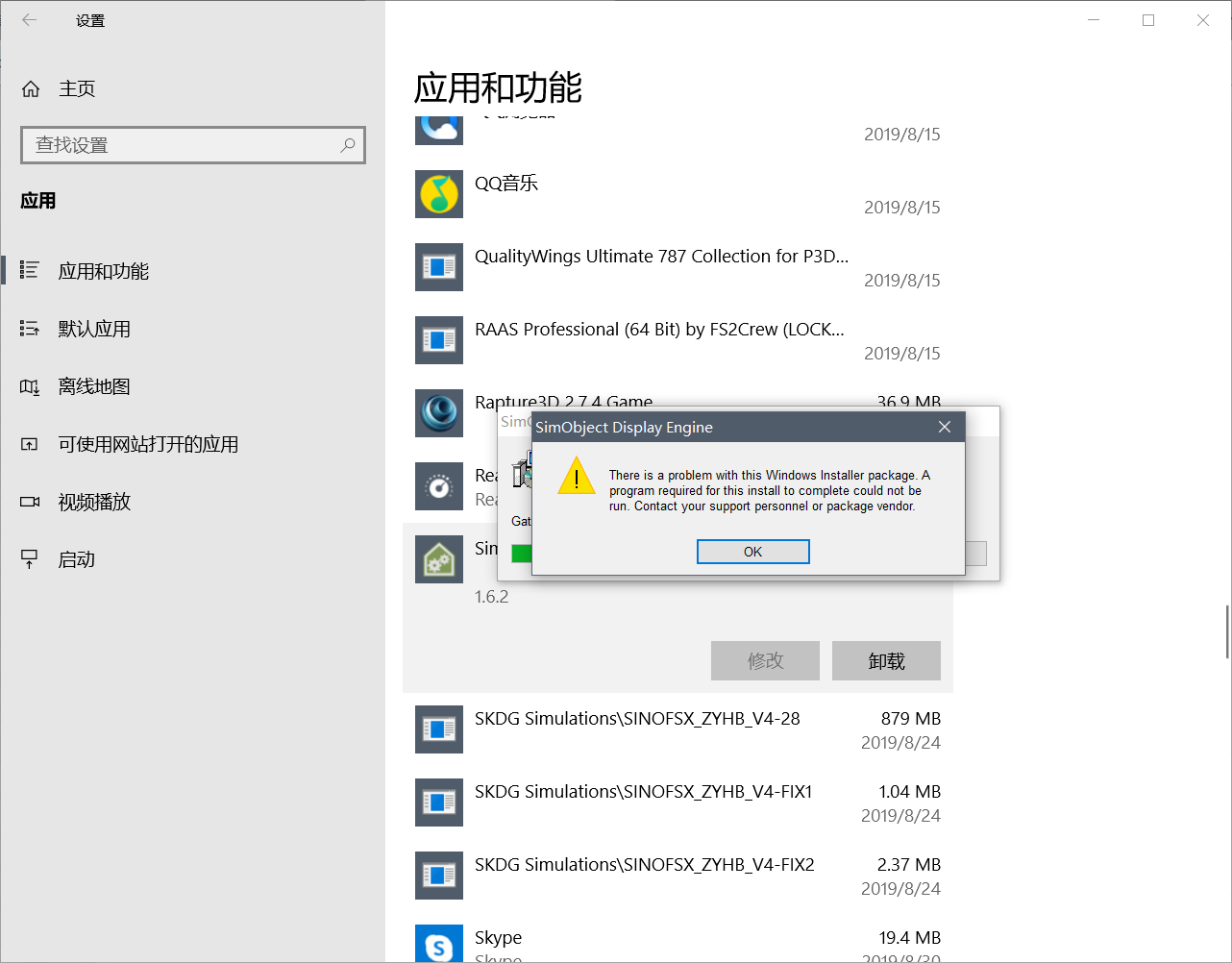Click the 卸载 uninstall button

tap(886, 660)
